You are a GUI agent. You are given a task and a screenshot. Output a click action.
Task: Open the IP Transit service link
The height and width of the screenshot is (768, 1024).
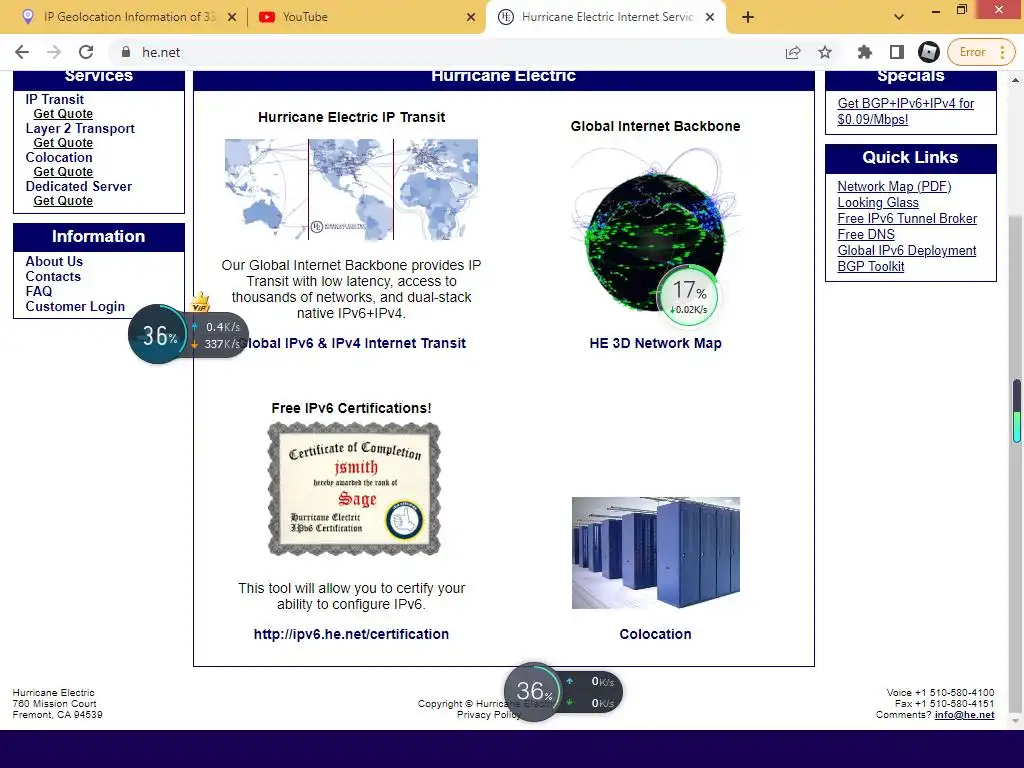[x=55, y=99]
